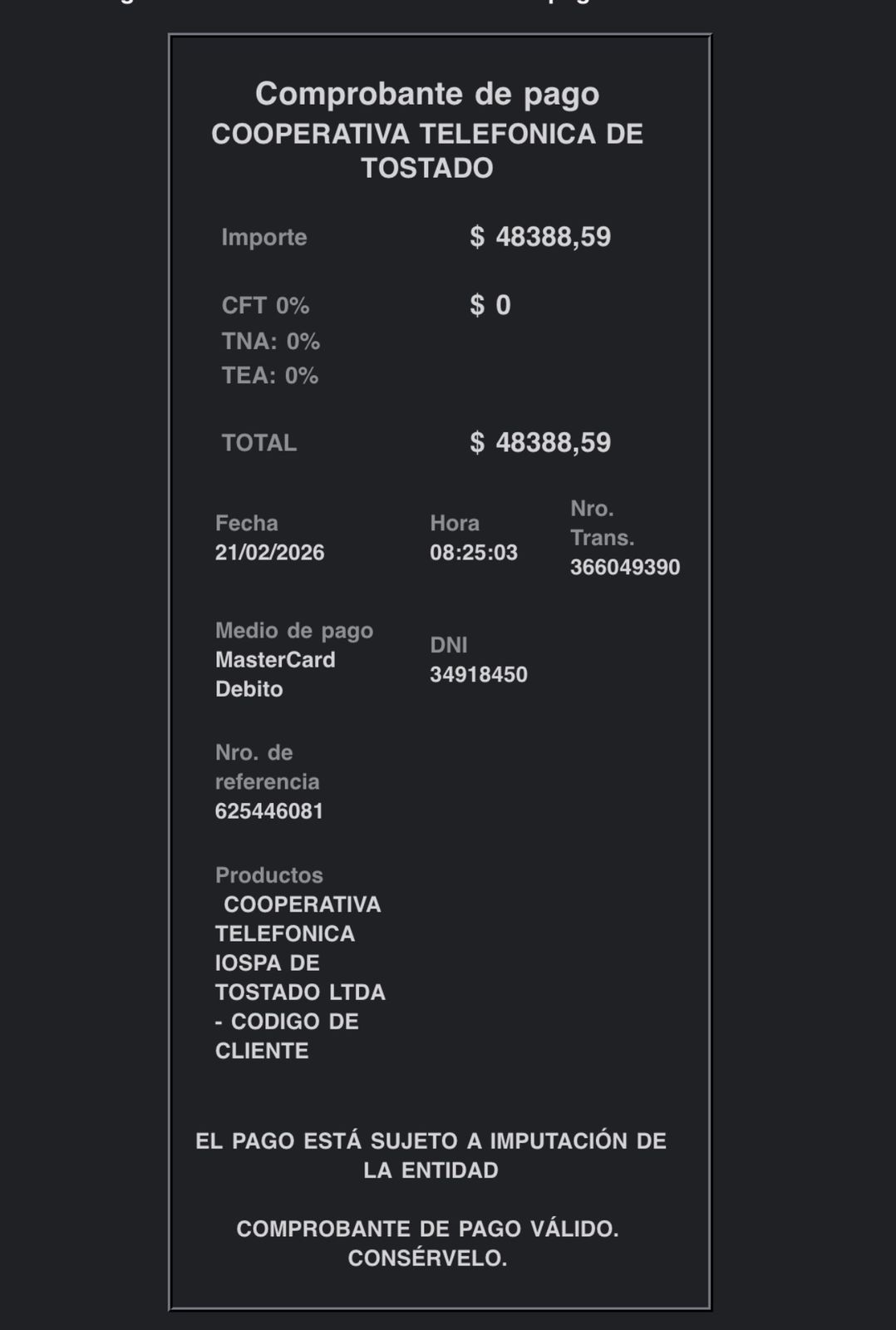Screen dimensions: 896x1330
Task: Select the TOTAL amount value
Action: tap(540, 442)
